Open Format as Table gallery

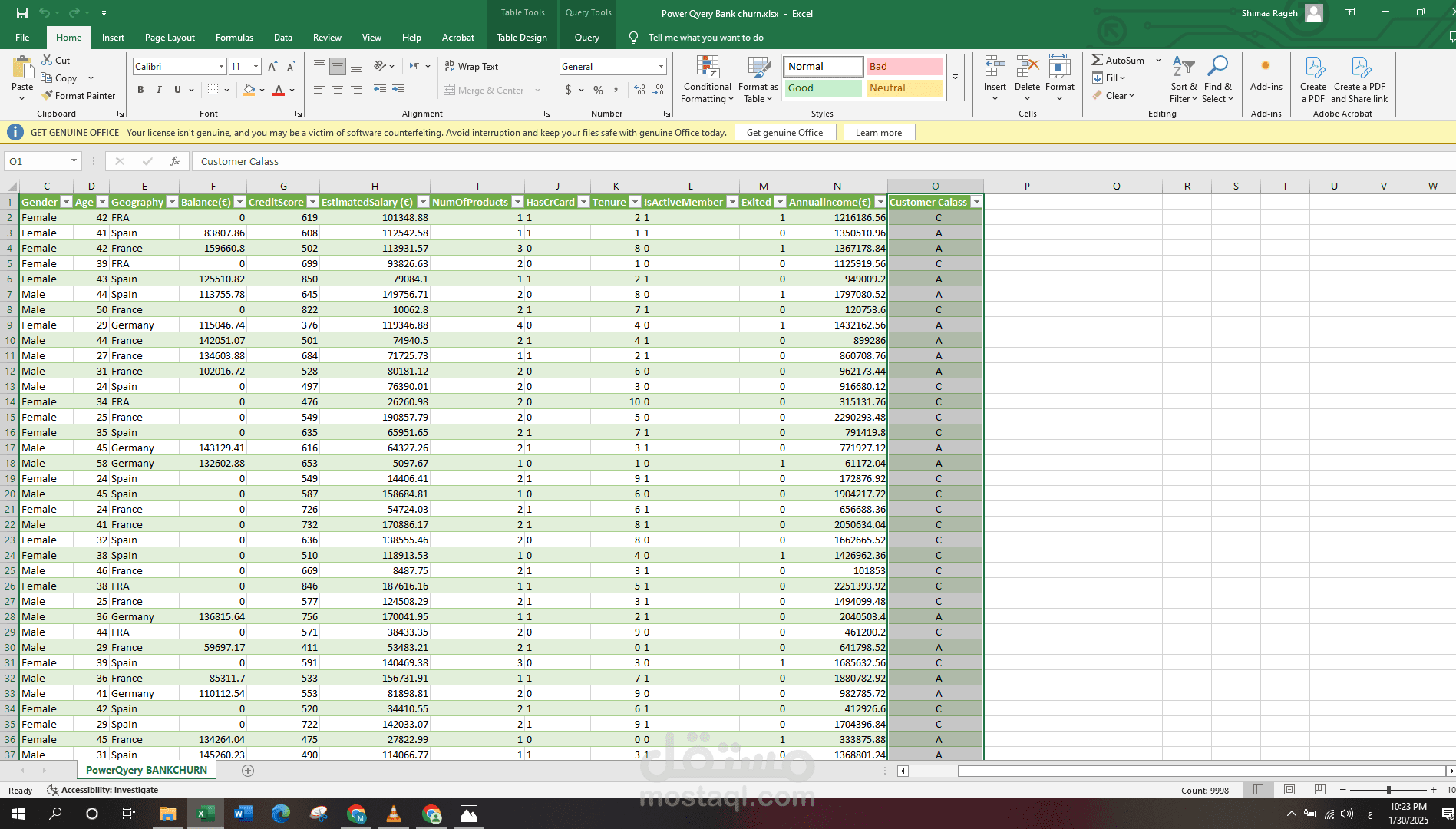(758, 80)
